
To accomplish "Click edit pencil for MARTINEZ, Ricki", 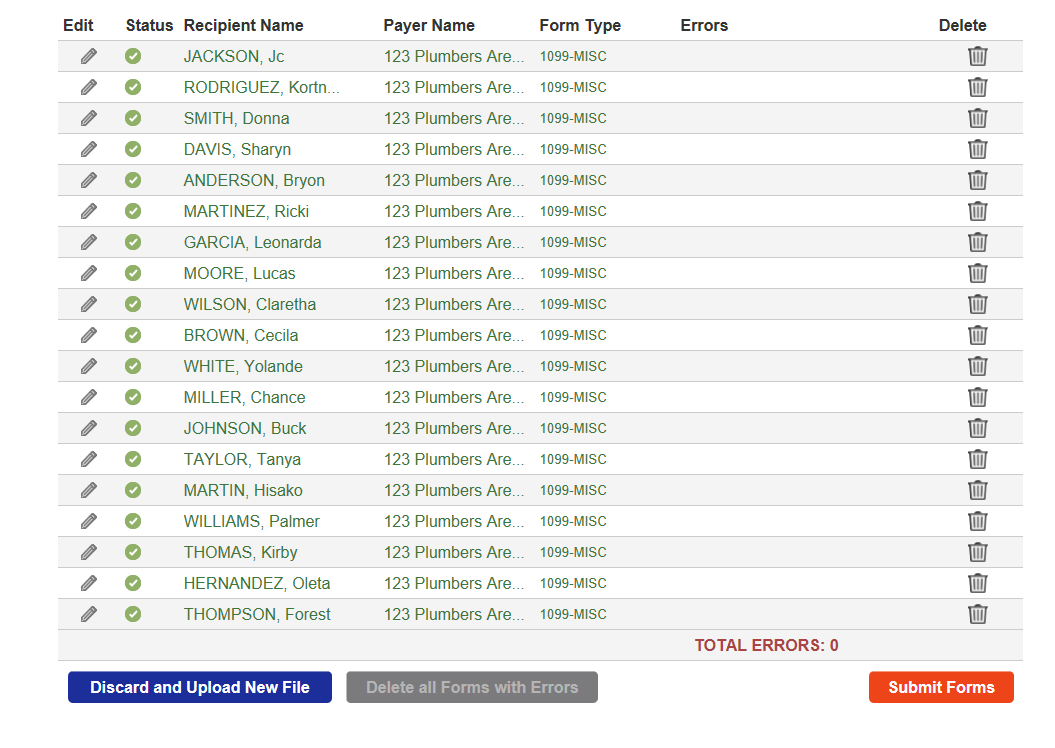I will [x=89, y=211].
